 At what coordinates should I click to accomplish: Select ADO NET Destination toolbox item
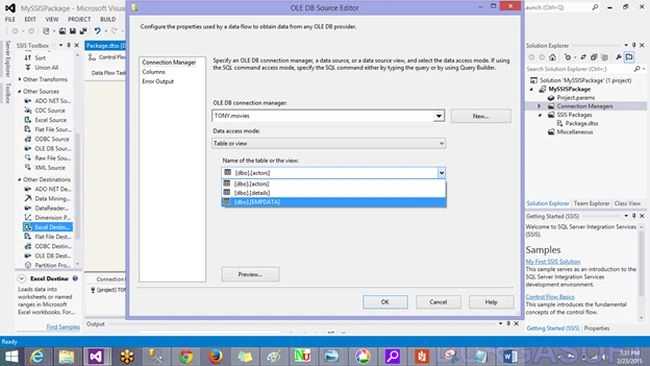(x=47, y=189)
